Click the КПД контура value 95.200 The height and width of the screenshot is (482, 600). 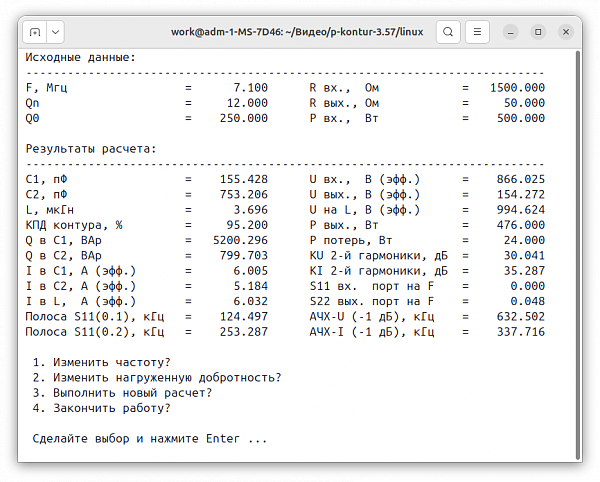(x=247, y=225)
